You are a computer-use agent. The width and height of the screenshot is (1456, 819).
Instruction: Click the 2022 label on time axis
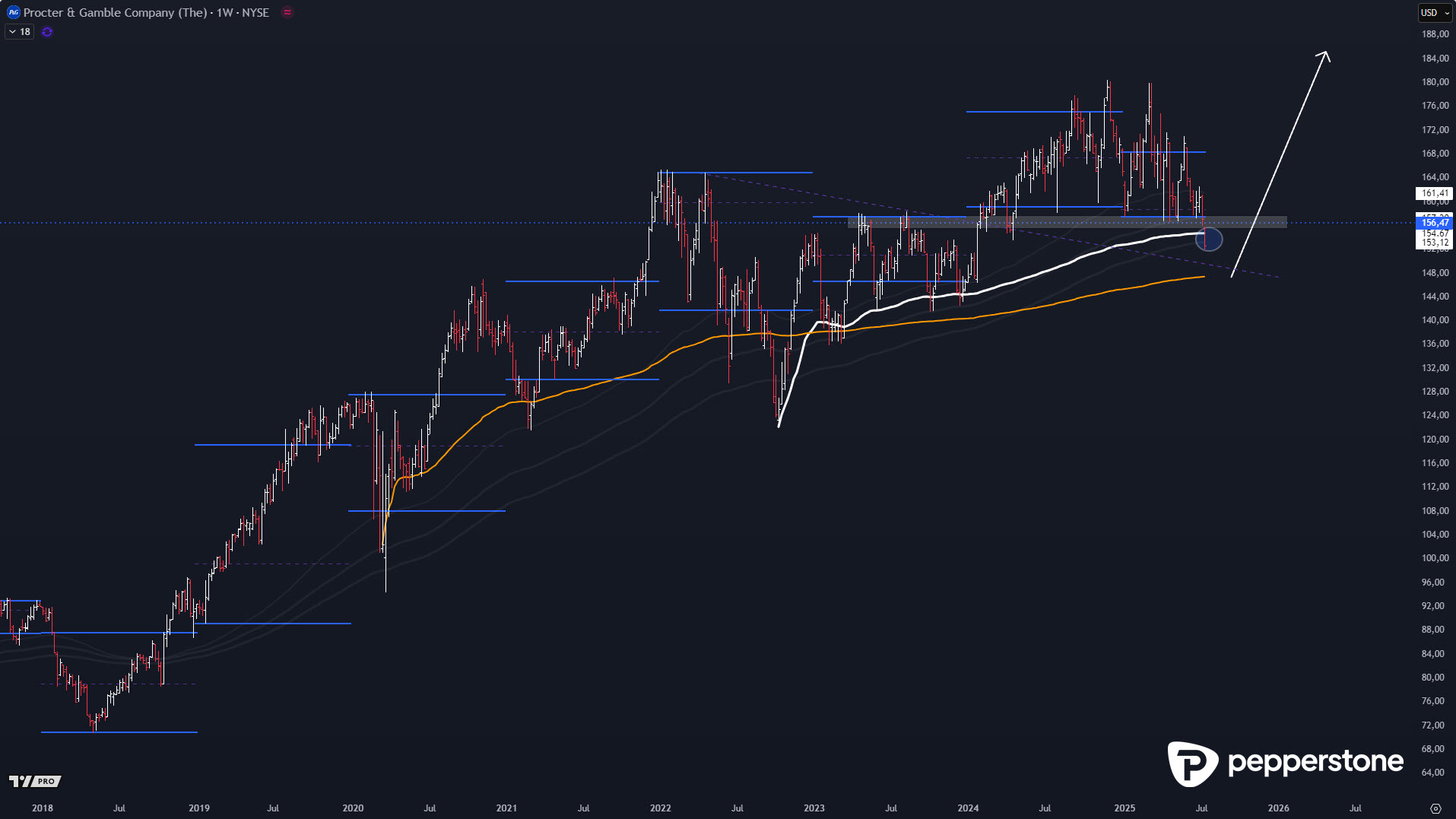(661, 808)
